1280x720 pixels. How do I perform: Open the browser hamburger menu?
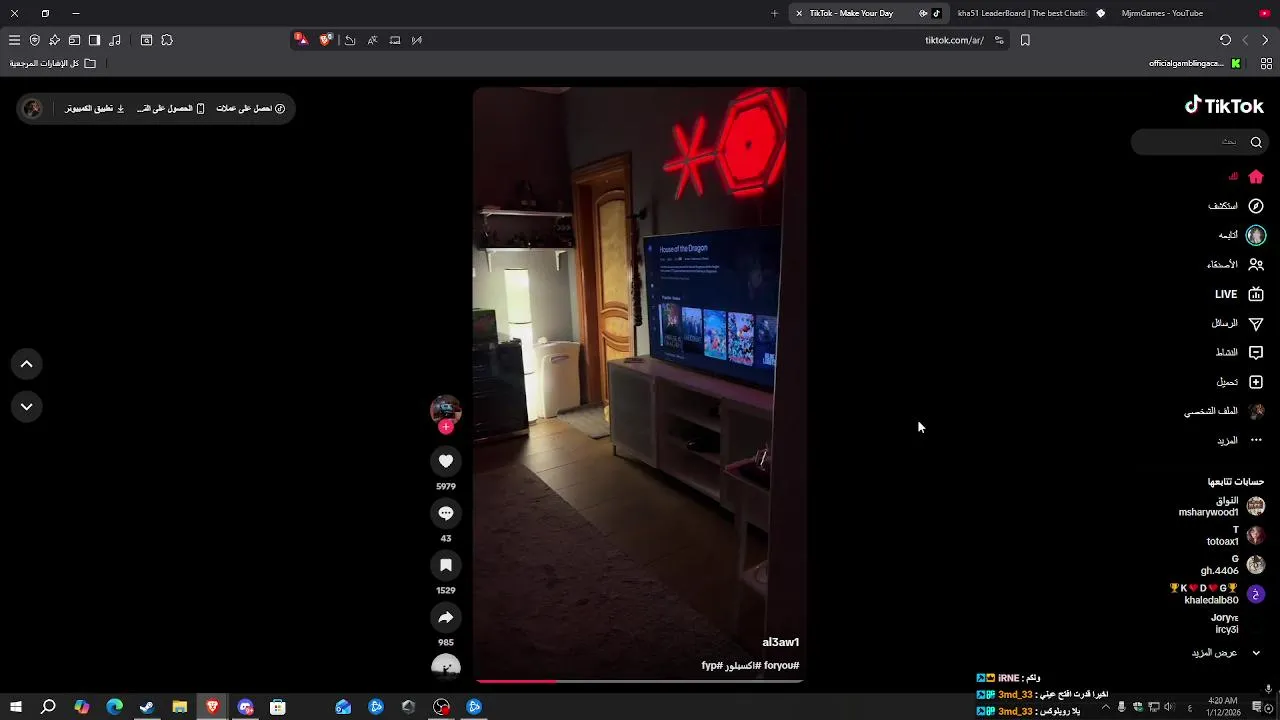(14, 40)
